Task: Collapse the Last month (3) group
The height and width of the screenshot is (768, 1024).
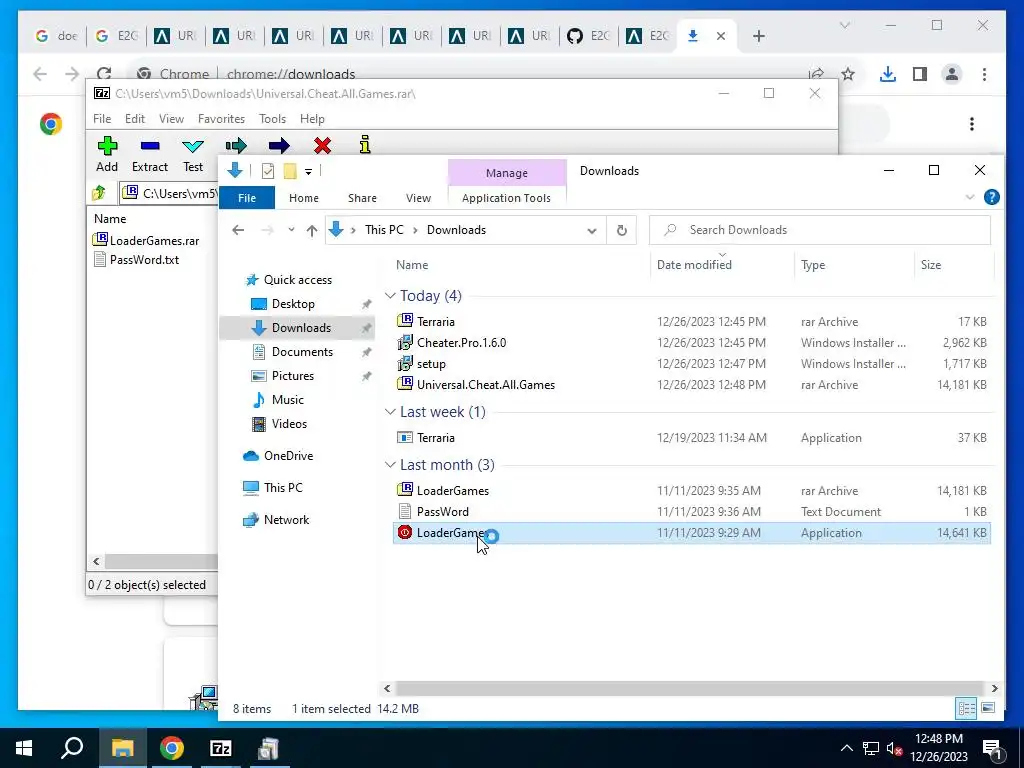Action: click(x=390, y=465)
